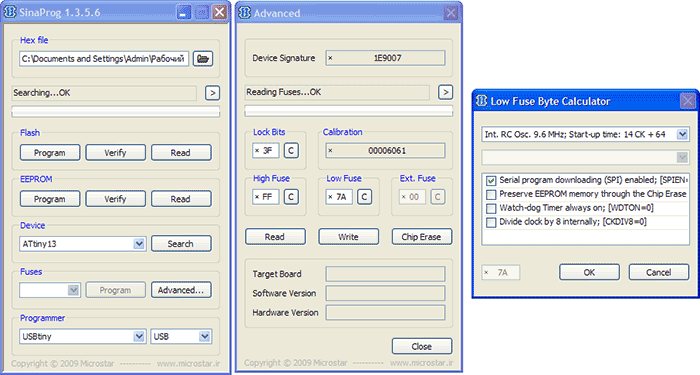This screenshot has height=375, width=700.
Task: Click the Low Fuse Byte Calculator window icon
Action: 481,101
